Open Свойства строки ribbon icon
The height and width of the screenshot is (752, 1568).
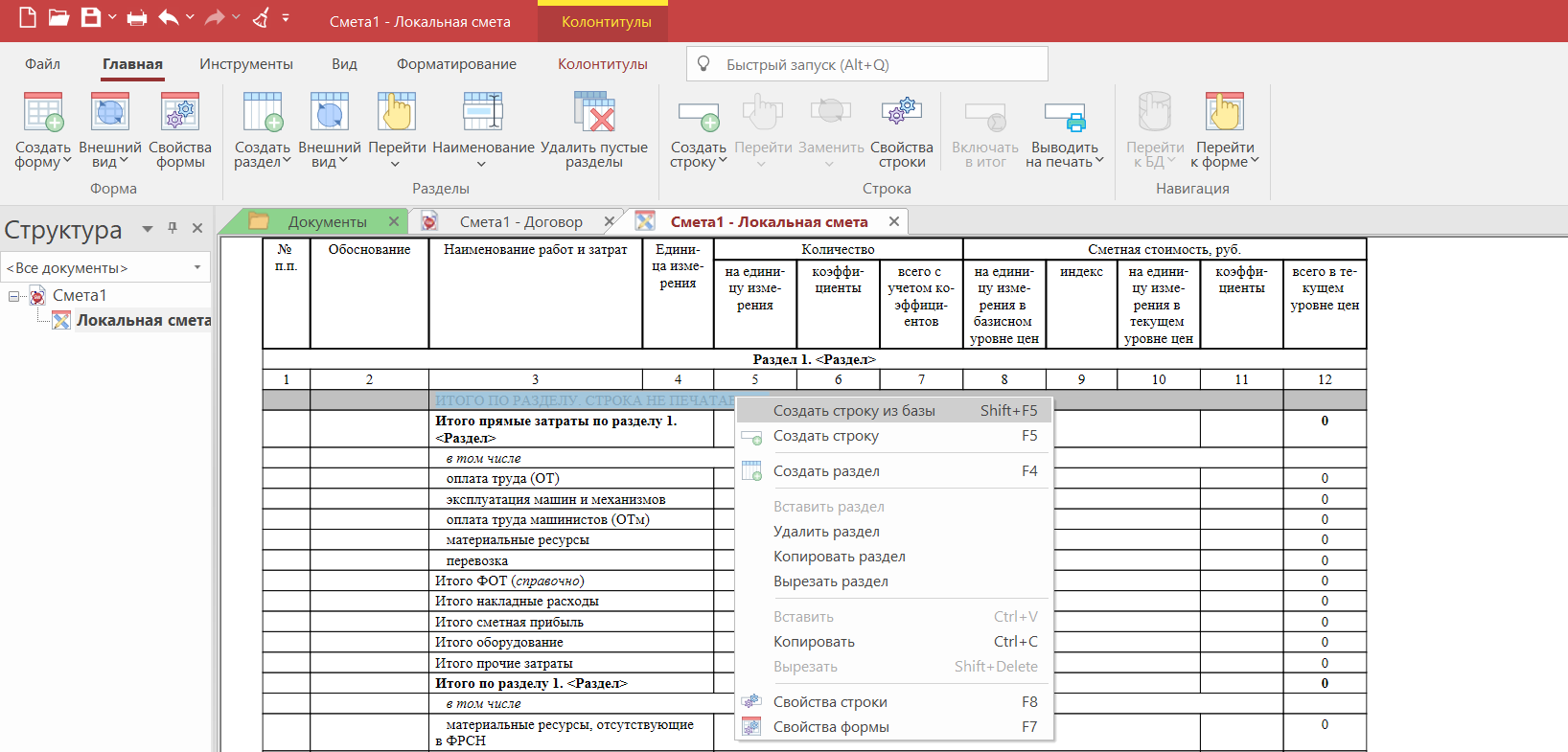[x=902, y=112]
